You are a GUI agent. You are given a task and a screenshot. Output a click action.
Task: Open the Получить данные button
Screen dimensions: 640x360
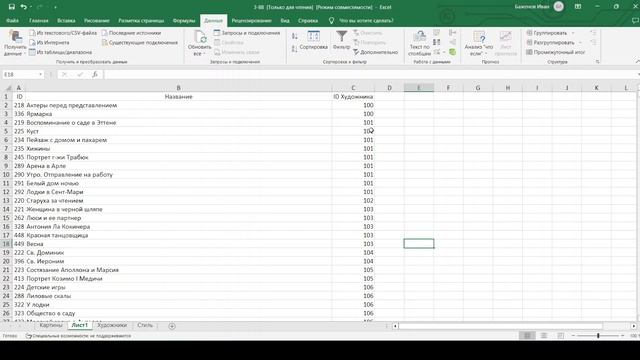pyautogui.click(x=15, y=43)
